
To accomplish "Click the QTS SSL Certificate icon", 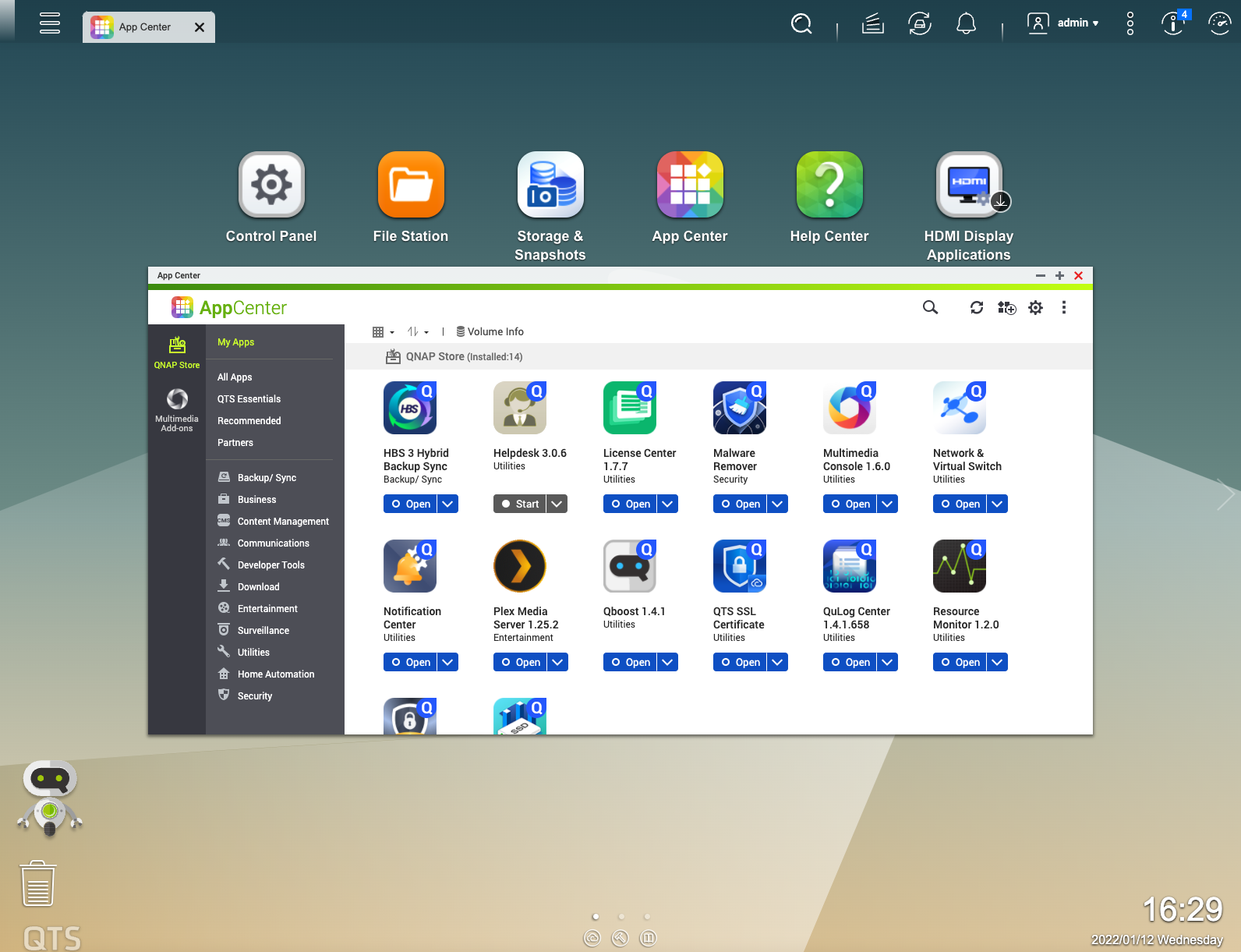I will click(x=740, y=566).
